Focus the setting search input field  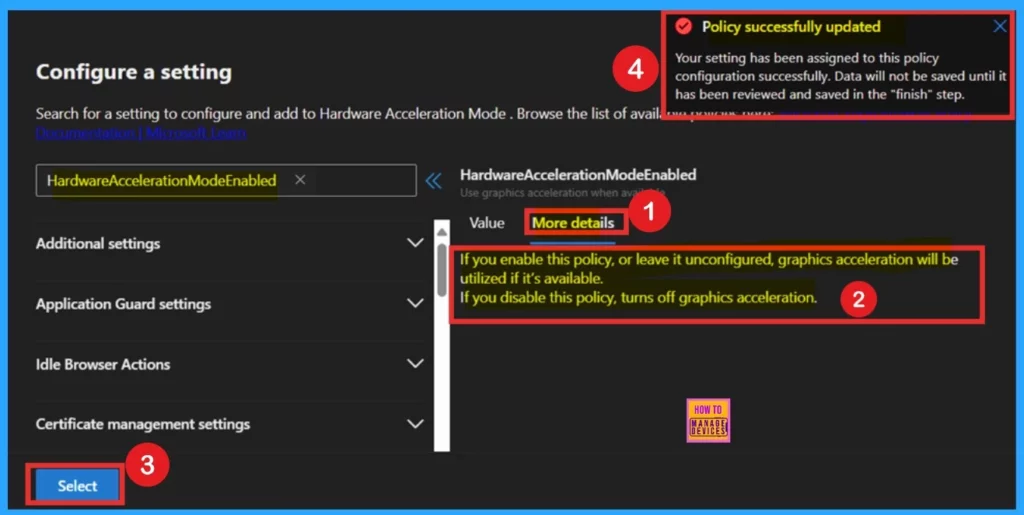pyautogui.click(x=226, y=180)
